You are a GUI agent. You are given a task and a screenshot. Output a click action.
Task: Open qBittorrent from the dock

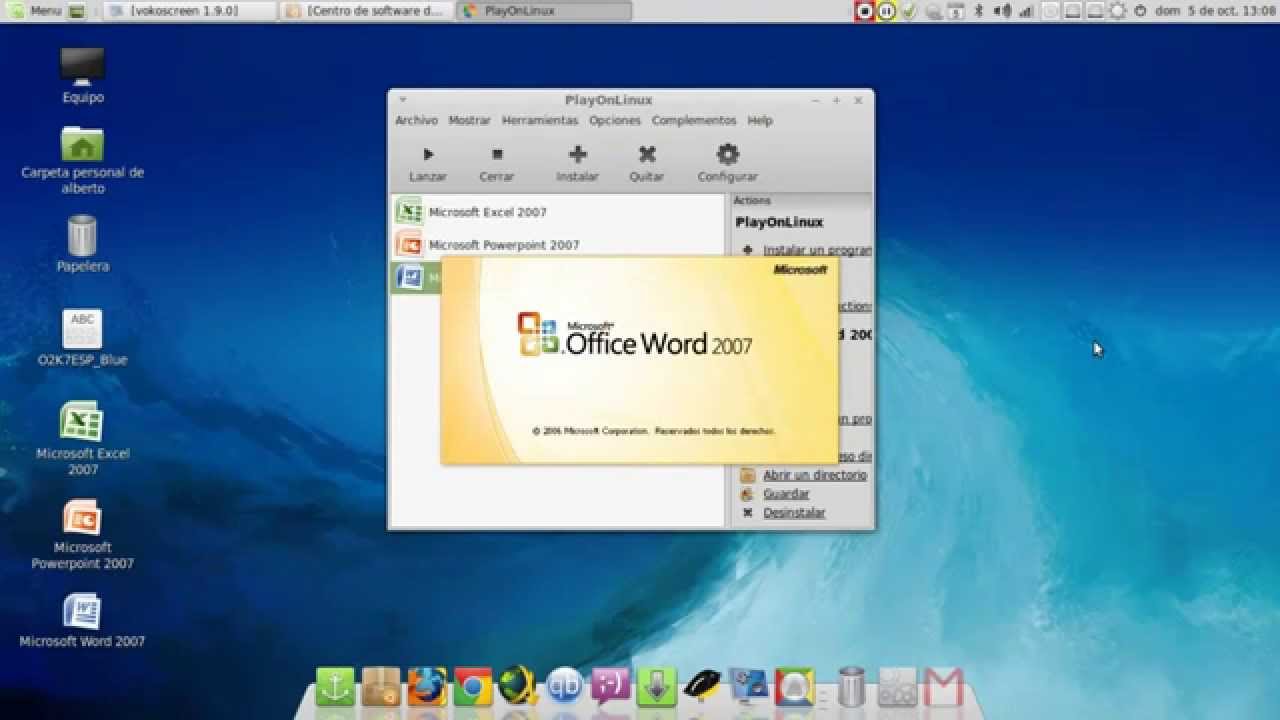point(565,687)
